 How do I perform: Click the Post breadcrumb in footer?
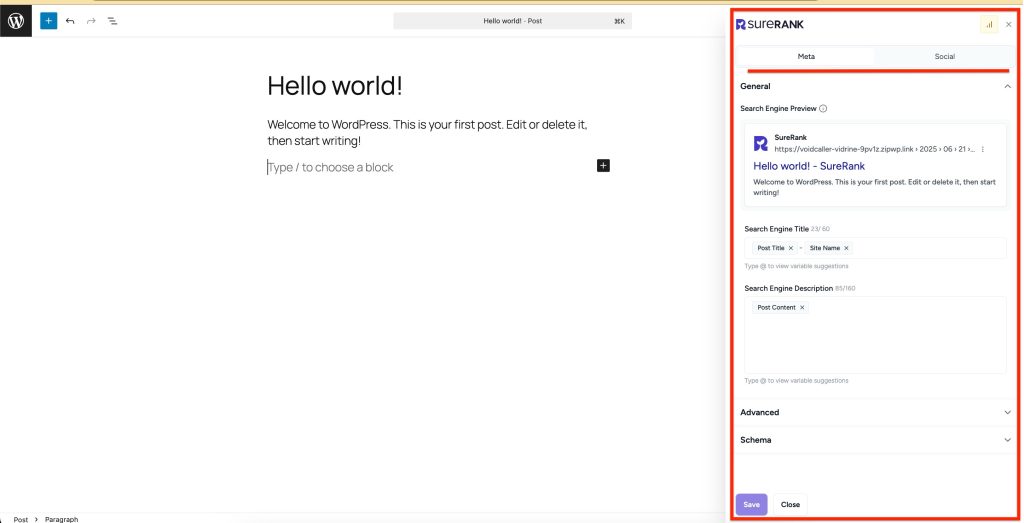pos(21,520)
